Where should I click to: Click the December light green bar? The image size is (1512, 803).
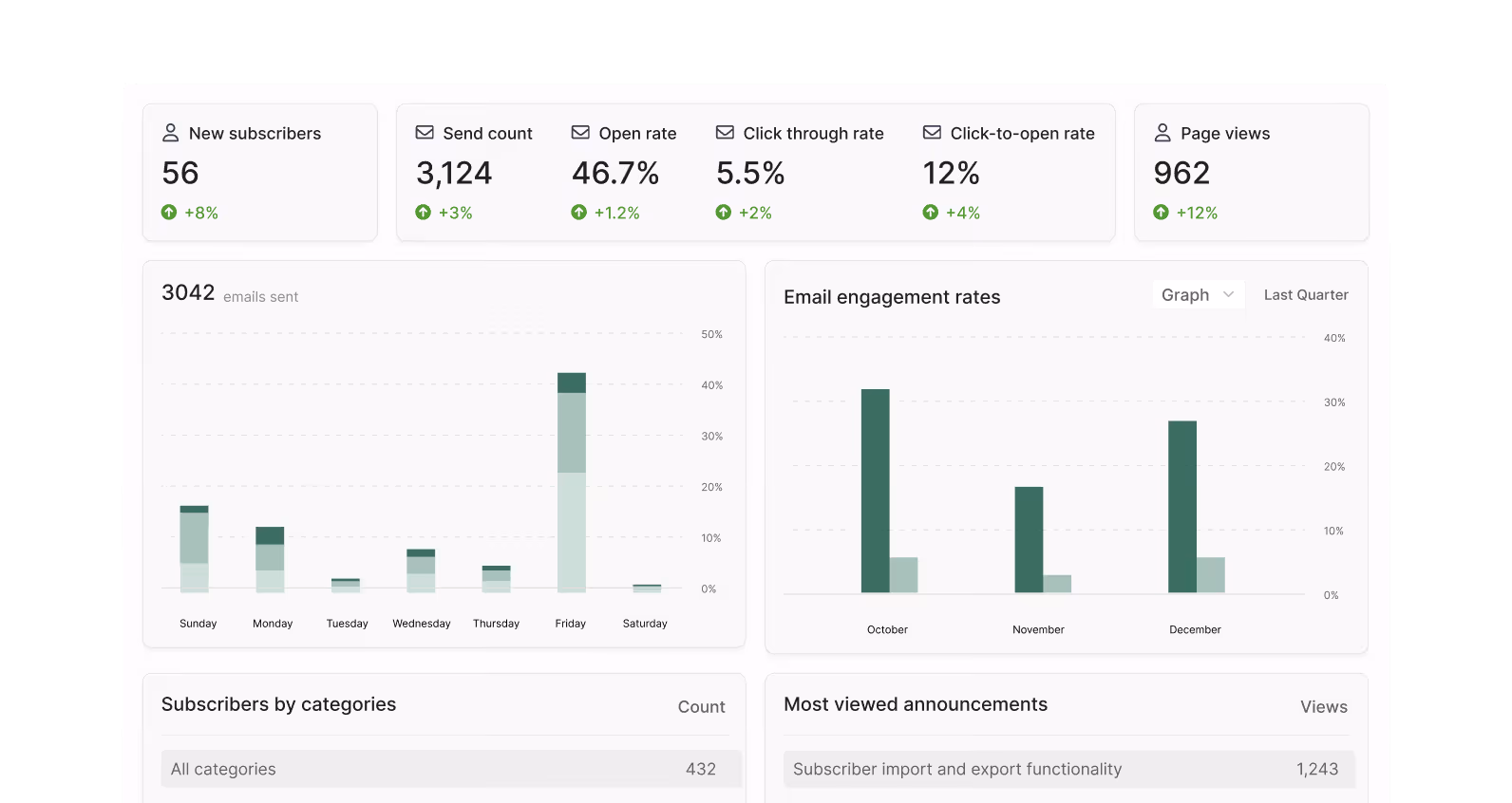[1211, 575]
